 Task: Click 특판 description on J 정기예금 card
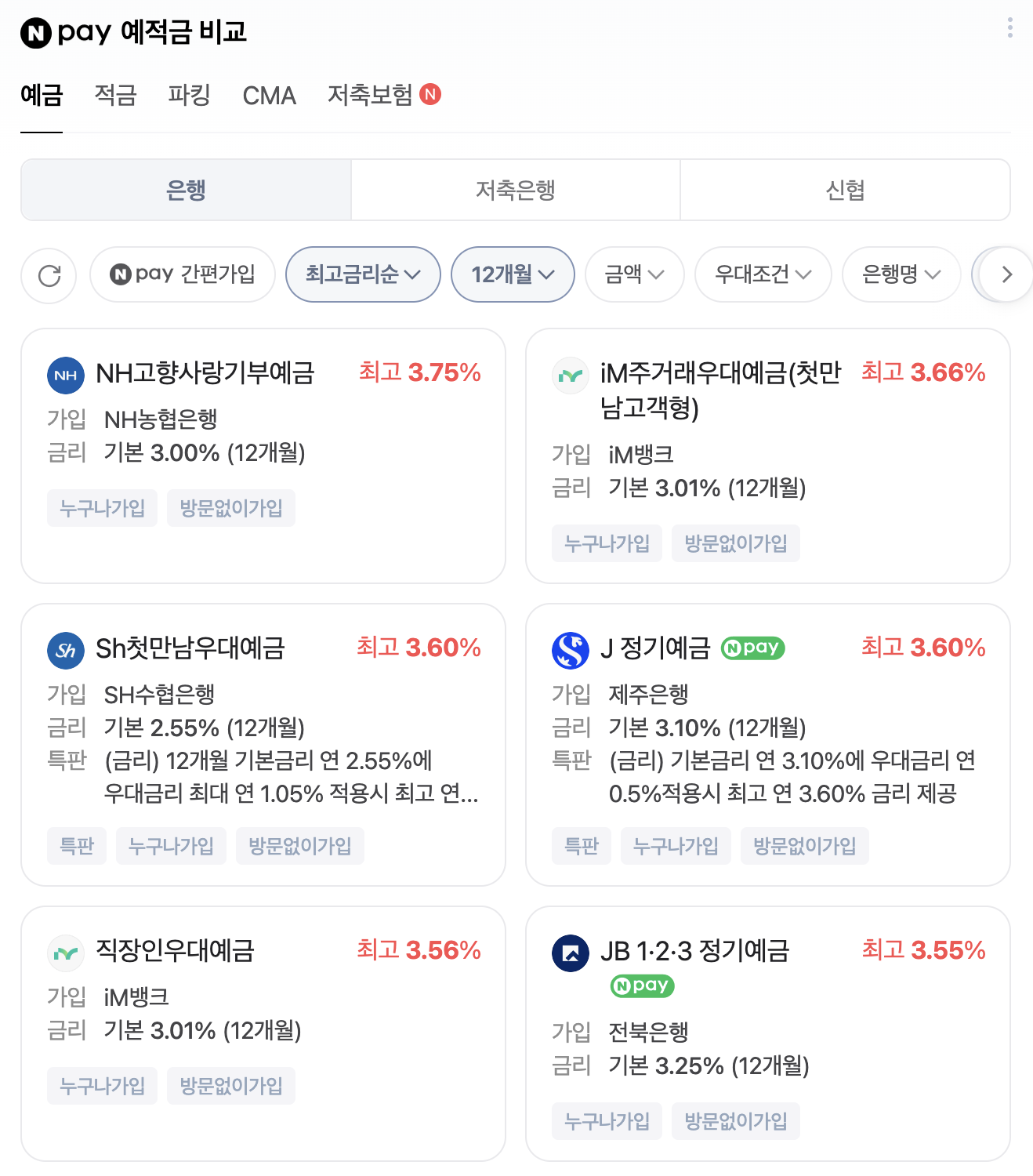pos(792,777)
